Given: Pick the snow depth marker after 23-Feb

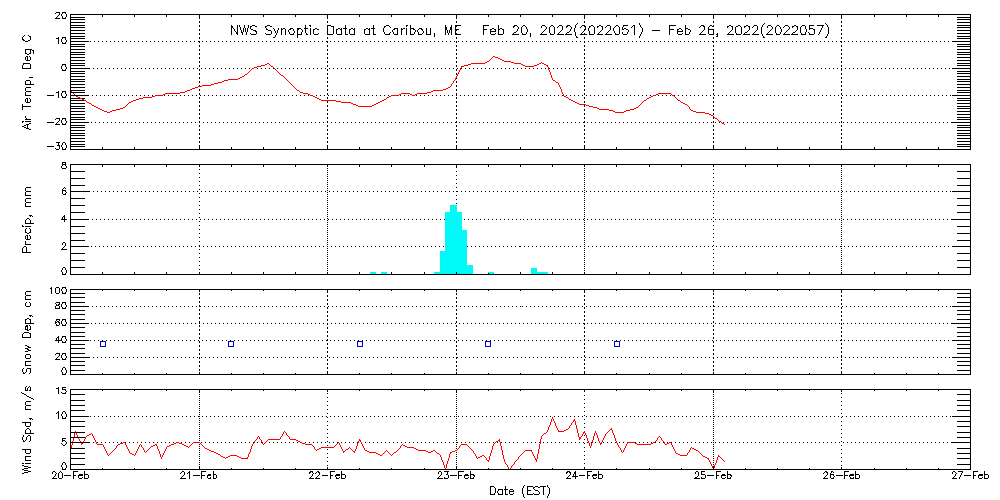Looking at the screenshot, I should pos(488,344).
